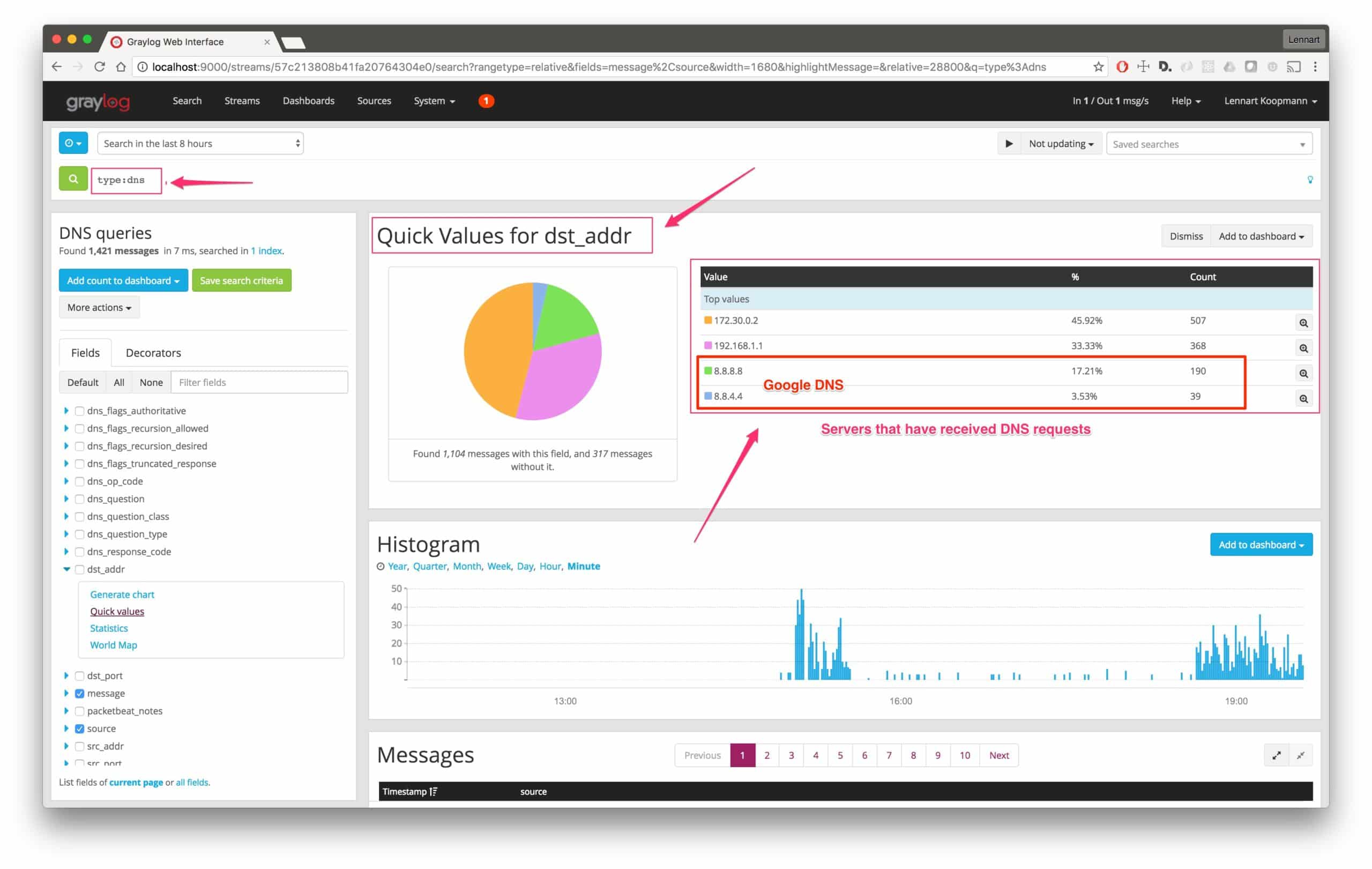Click the Save search criteria button
The height and width of the screenshot is (869, 1372).
pos(241,280)
